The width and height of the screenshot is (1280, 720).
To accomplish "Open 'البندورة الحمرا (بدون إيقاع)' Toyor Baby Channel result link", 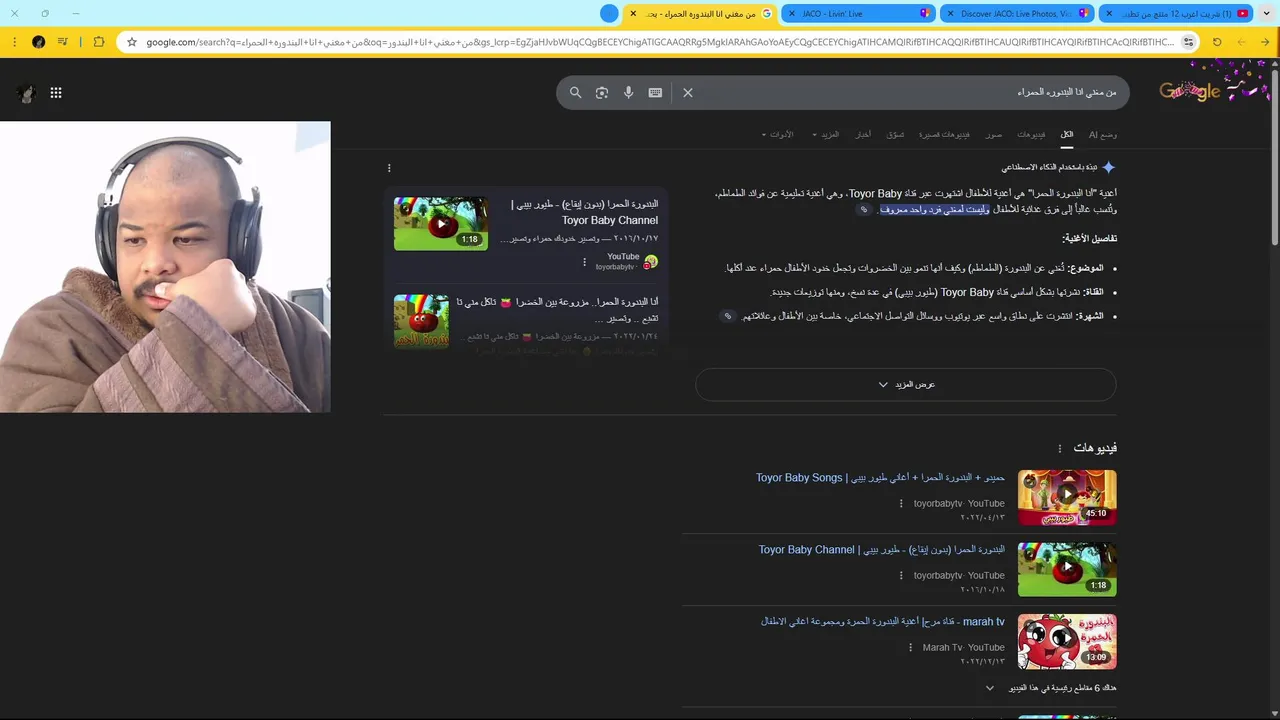I will [881, 550].
